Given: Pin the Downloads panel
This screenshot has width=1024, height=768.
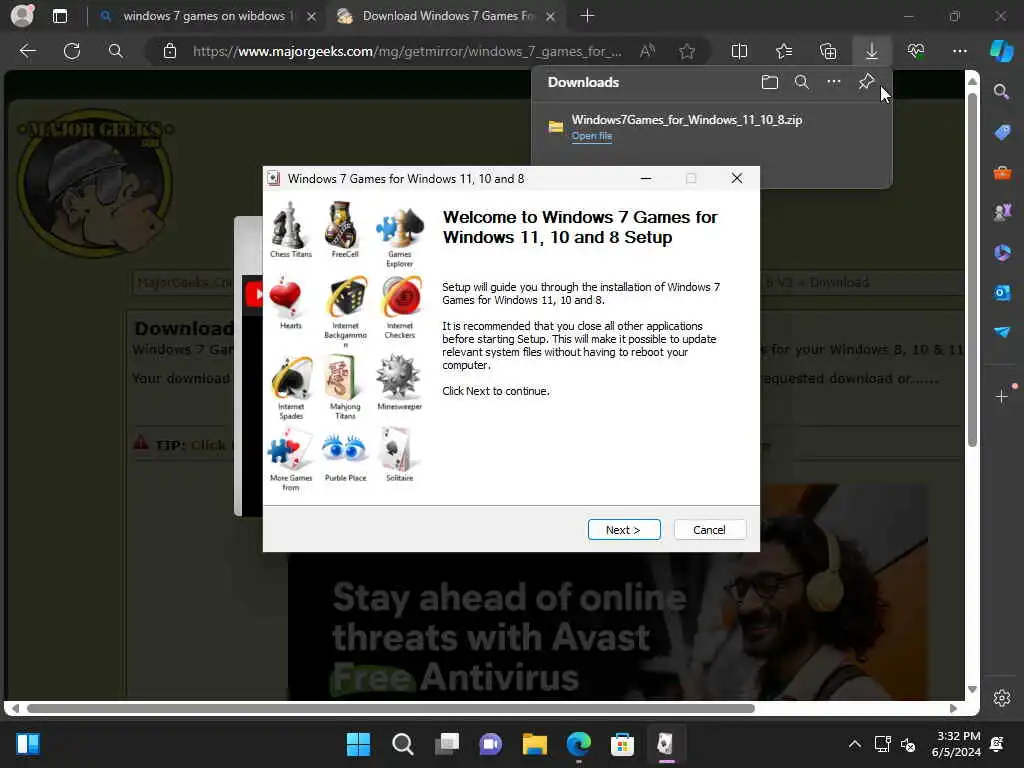Looking at the screenshot, I should tap(866, 82).
